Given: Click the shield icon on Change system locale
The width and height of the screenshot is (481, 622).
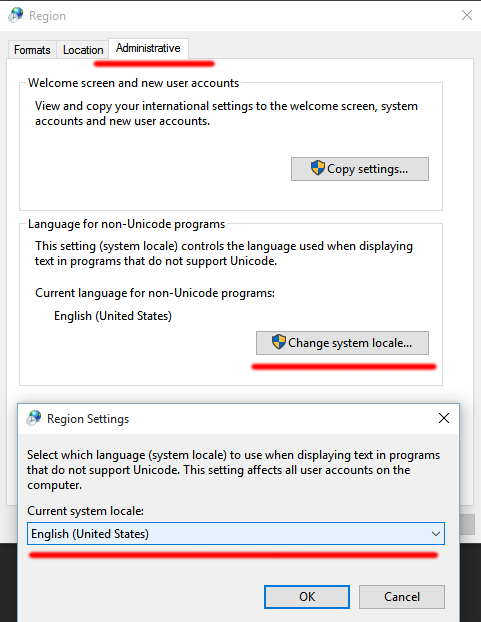Looking at the screenshot, I should tap(279, 342).
